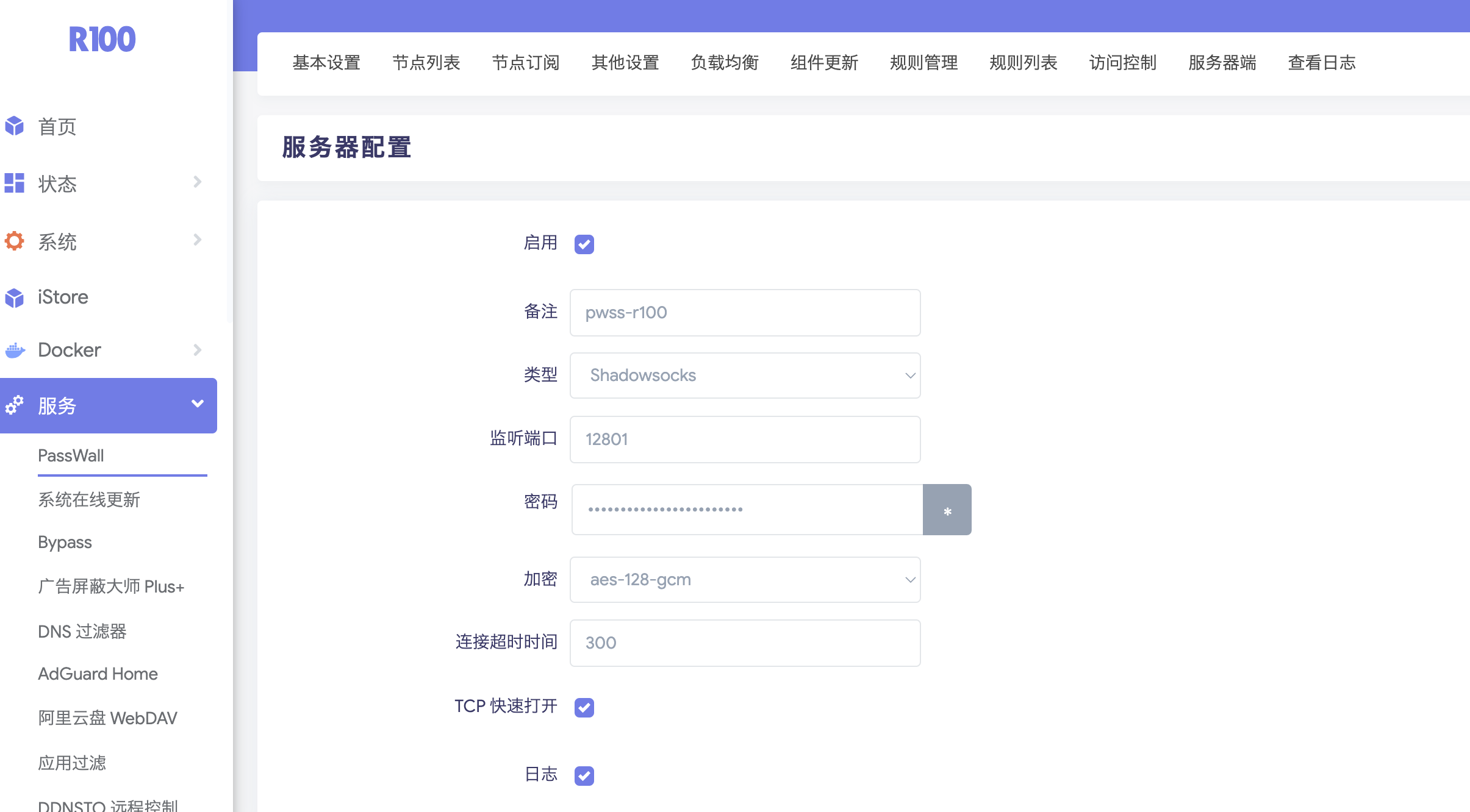Open the 加密 aes-128-gcm dropdown
1470x812 pixels.
click(x=745, y=580)
